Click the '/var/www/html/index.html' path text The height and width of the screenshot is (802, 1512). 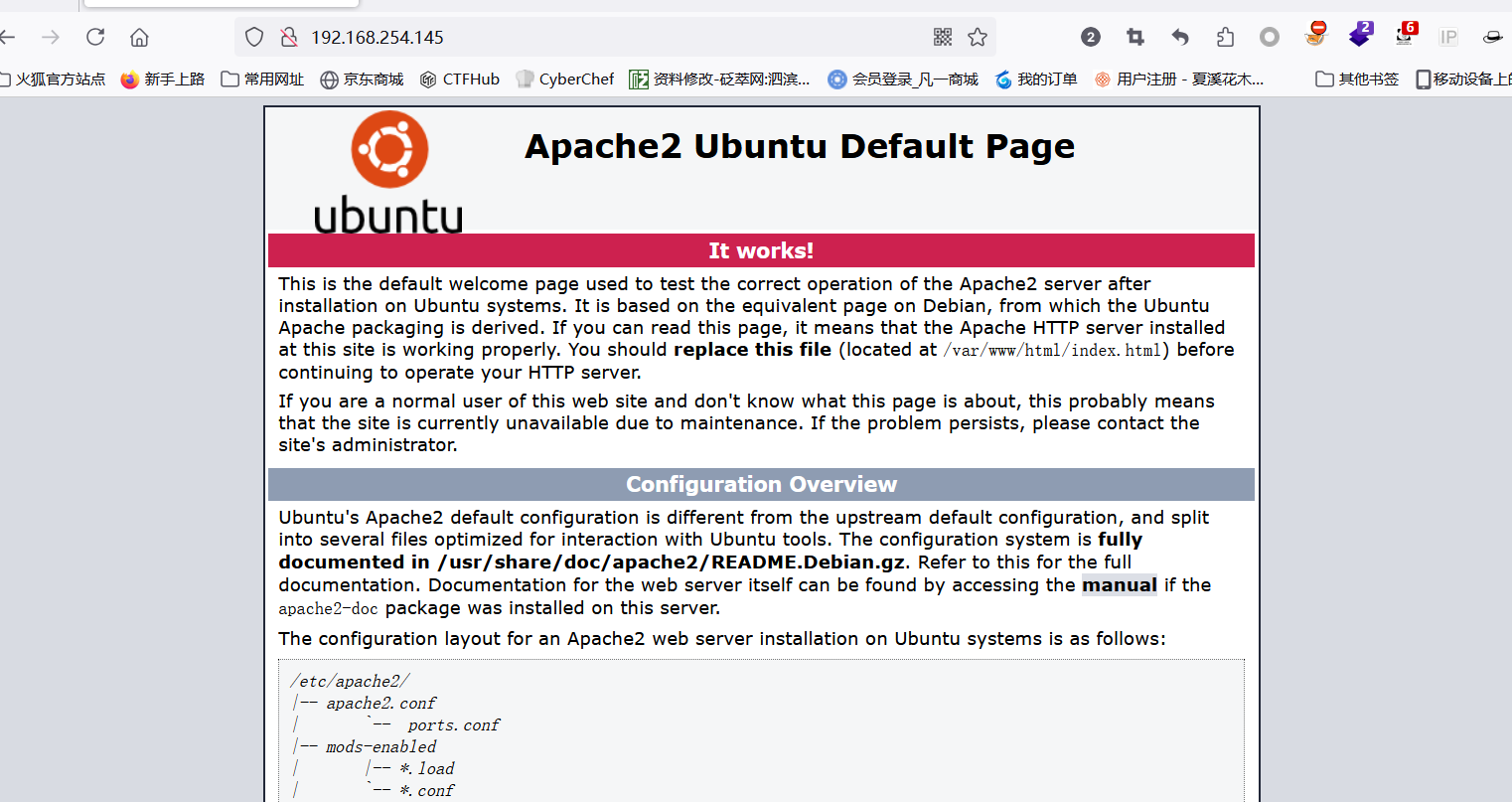[x=1052, y=350]
